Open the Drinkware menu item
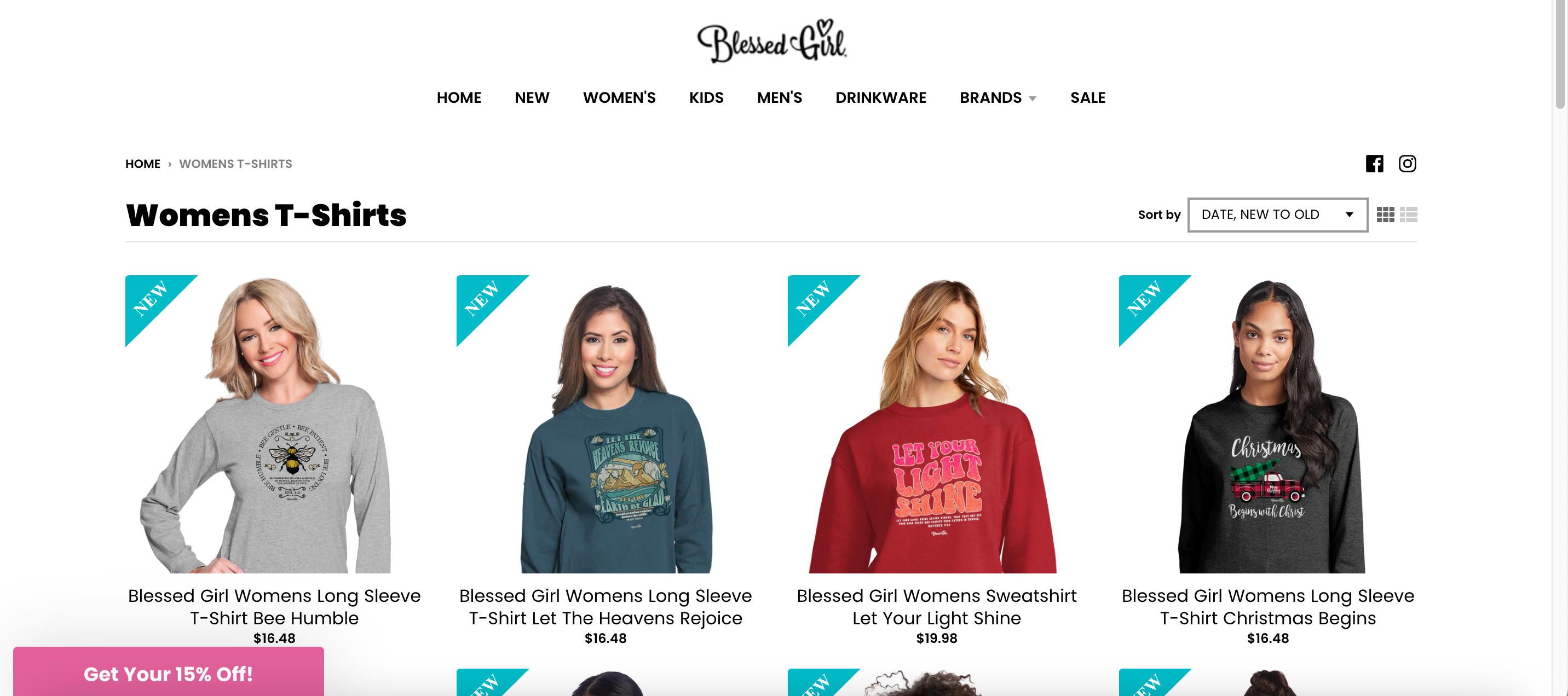 click(881, 97)
